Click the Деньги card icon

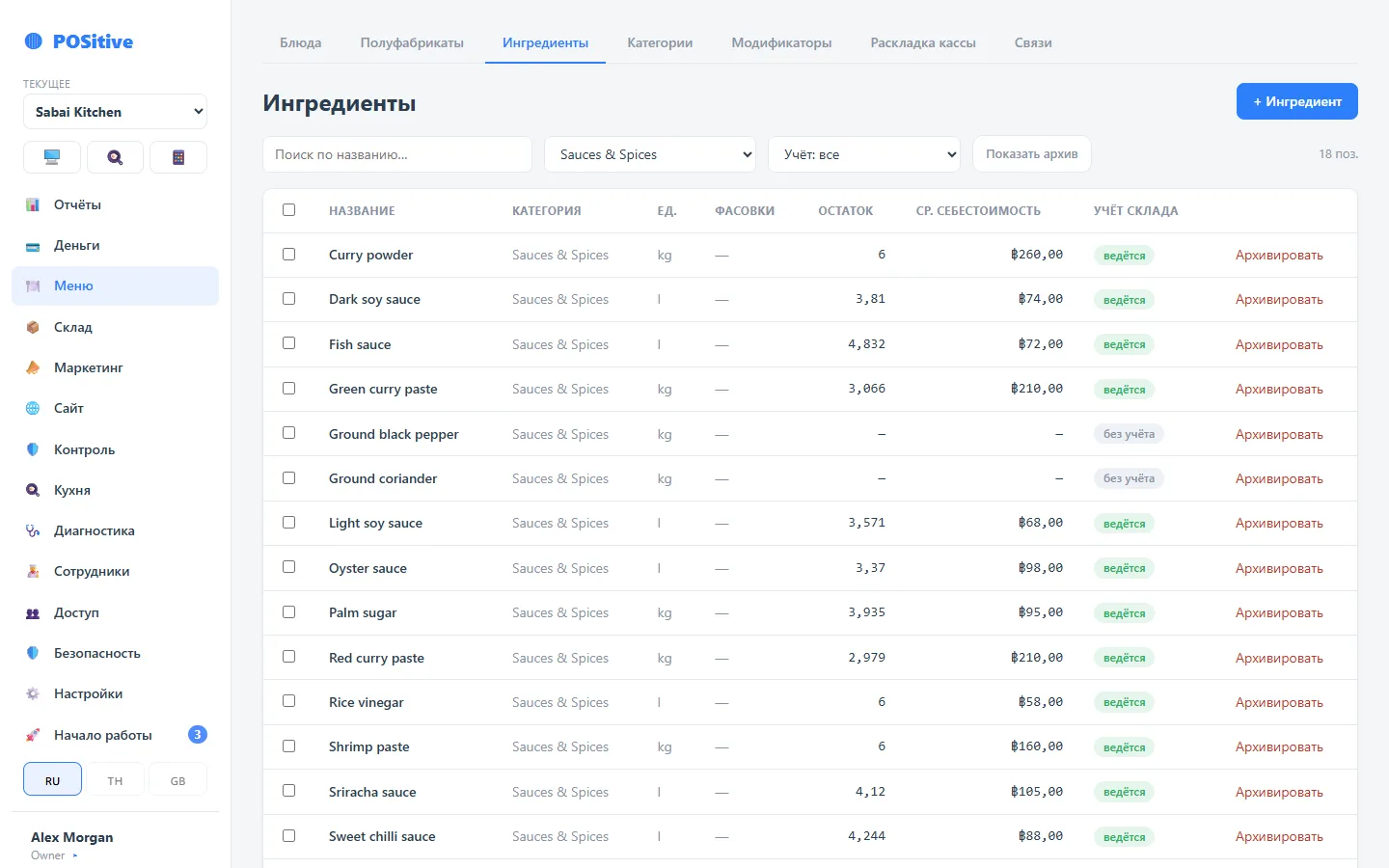(33, 246)
